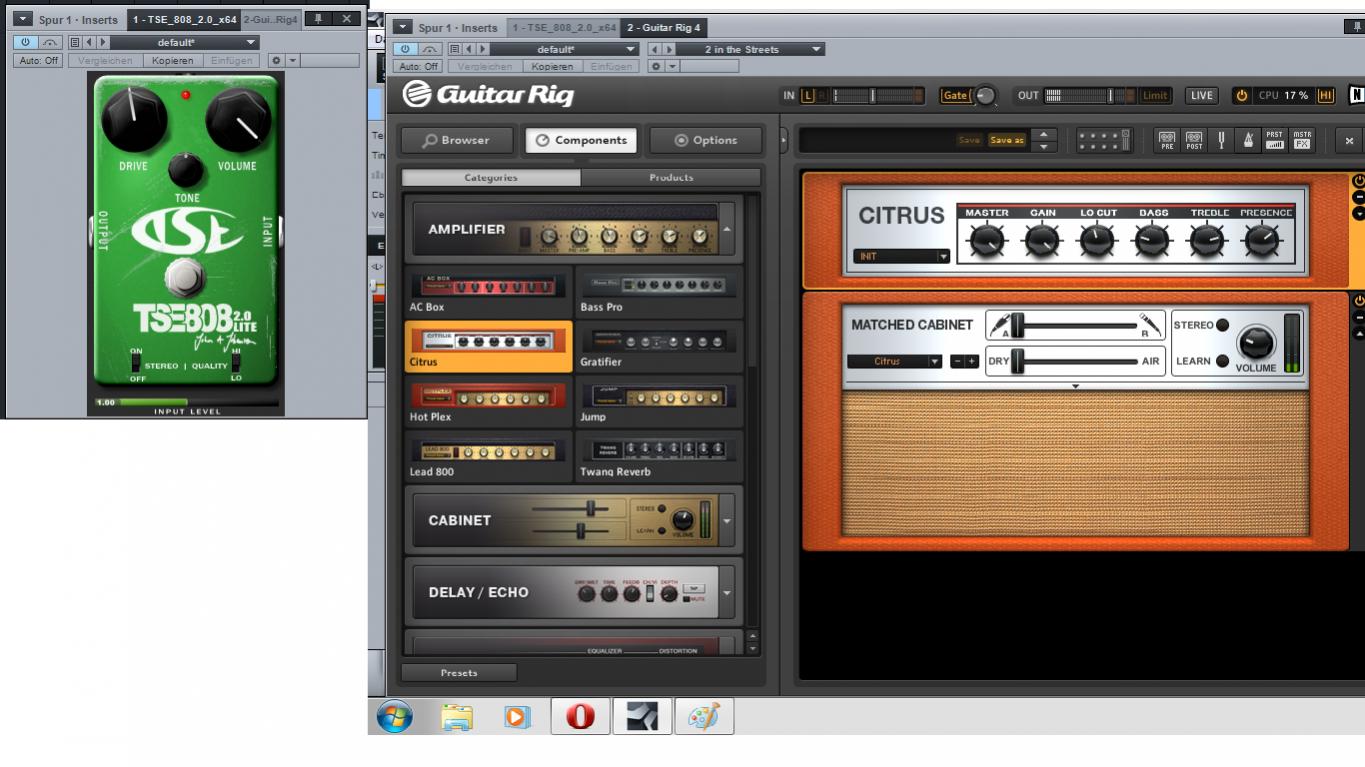Expand the Delay / Echo category
Image resolution: width=1365 pixels, height=767 pixels.
[x=727, y=592]
